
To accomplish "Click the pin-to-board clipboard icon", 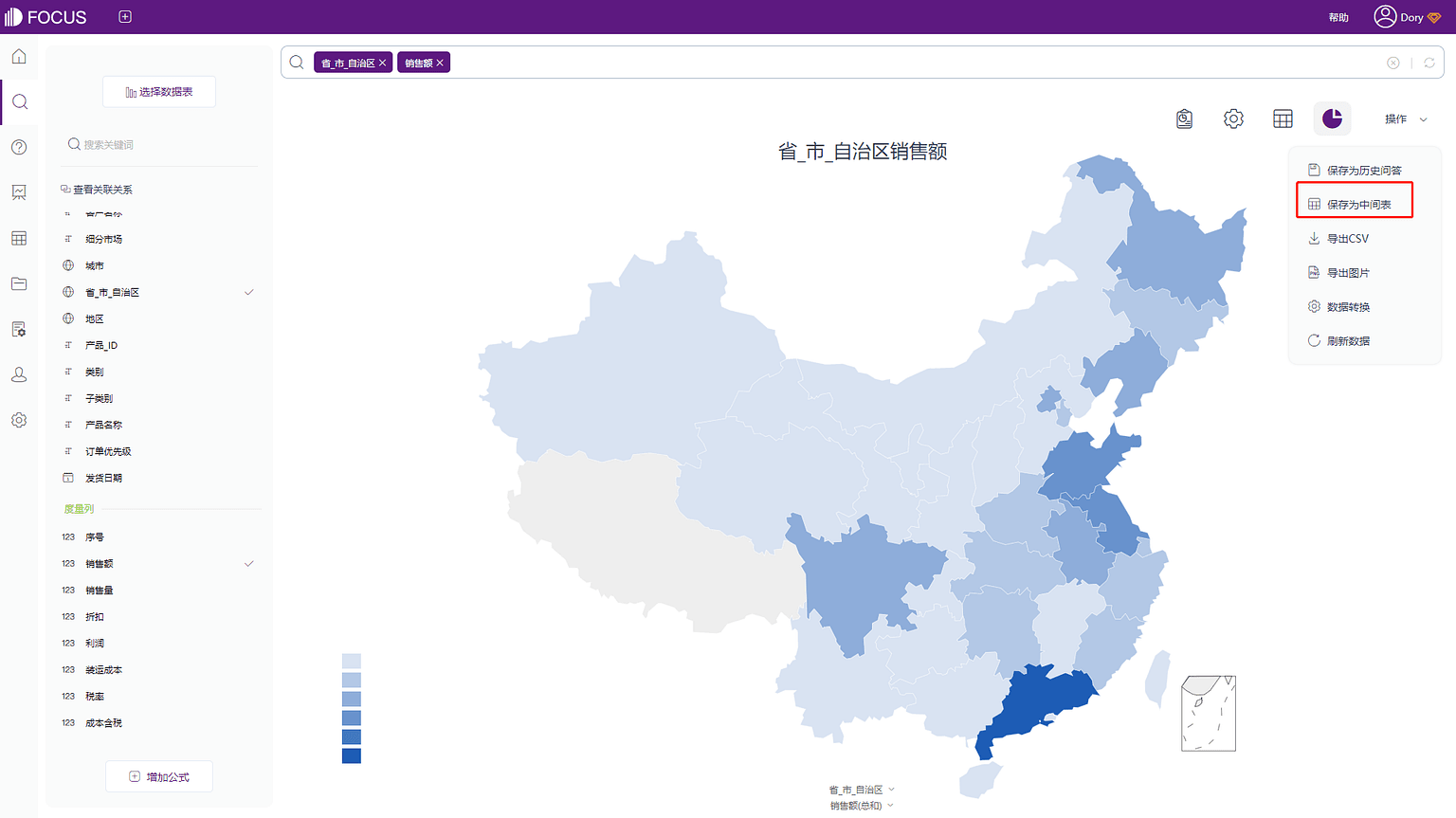I will pyautogui.click(x=1184, y=118).
